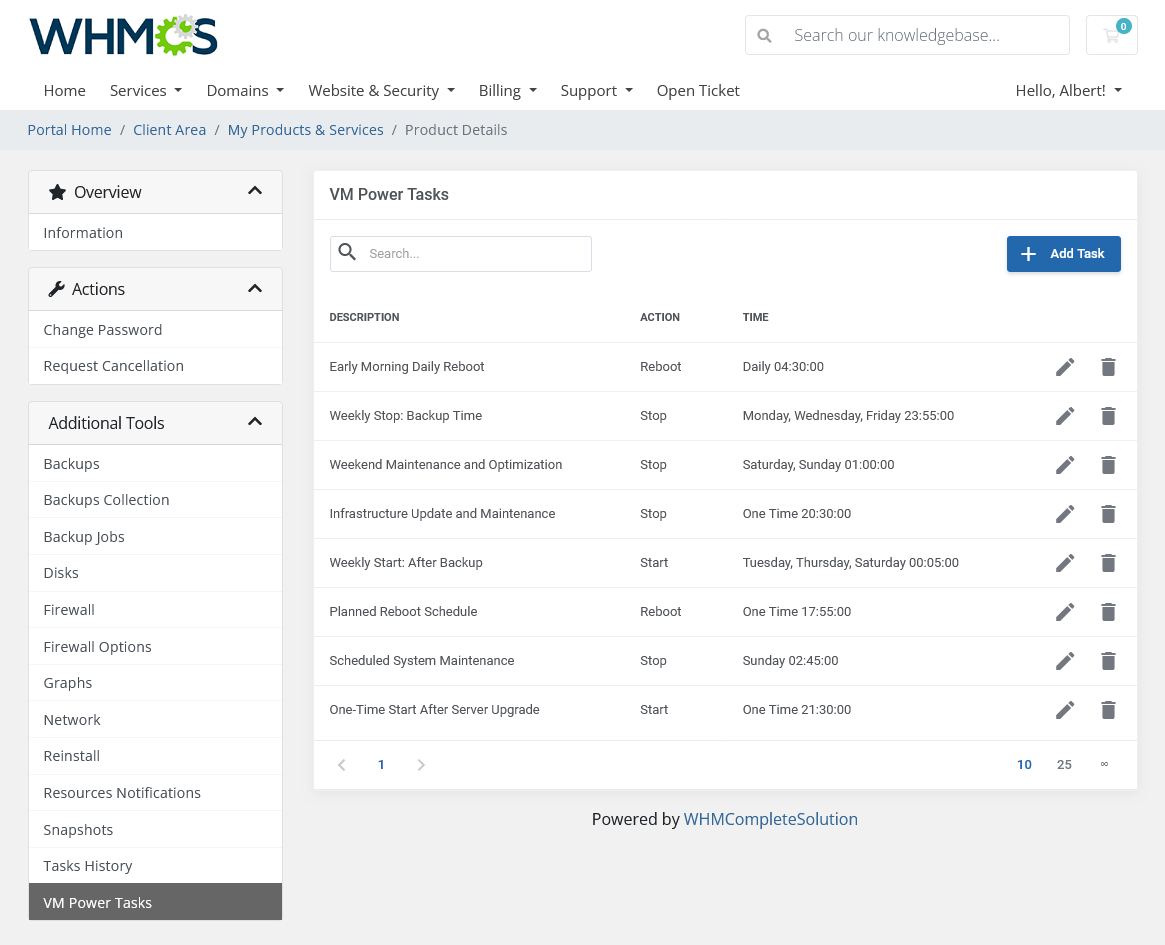Delete Infrastructure Update and Maintenance task
Viewport: 1165px width, 945px height.
(x=1108, y=514)
